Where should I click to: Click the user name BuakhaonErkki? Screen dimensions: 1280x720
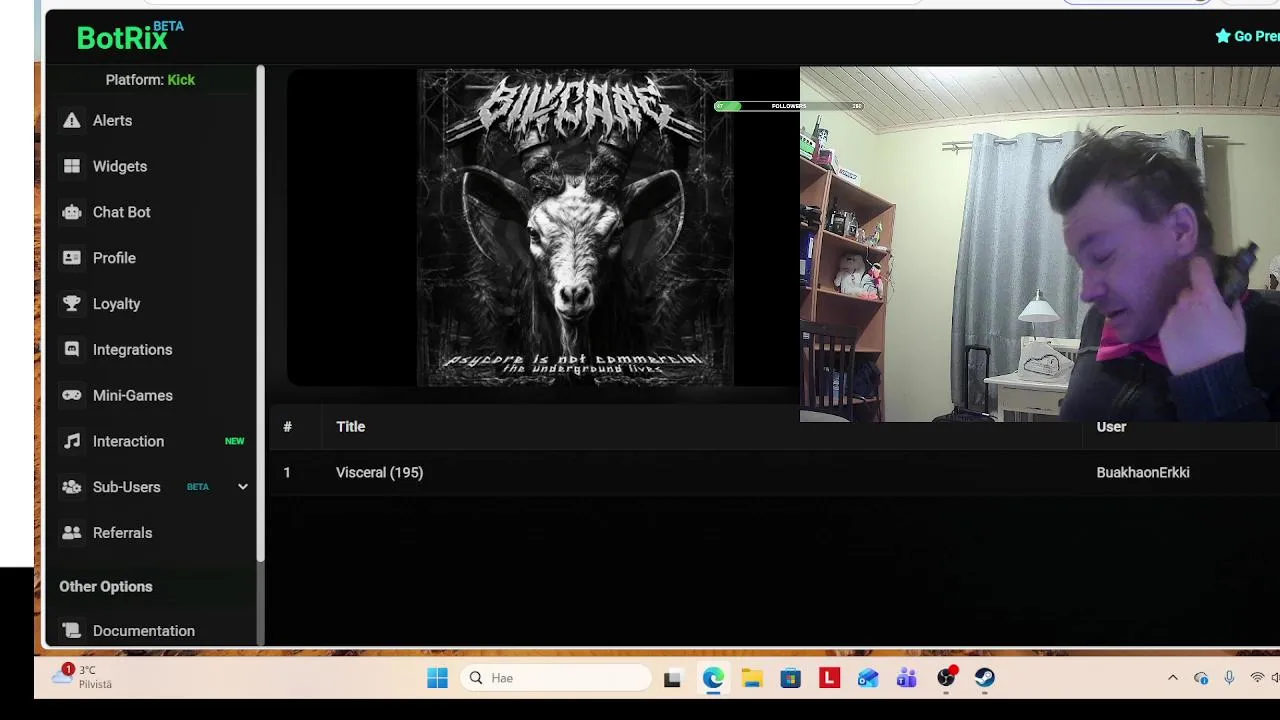(x=1143, y=473)
